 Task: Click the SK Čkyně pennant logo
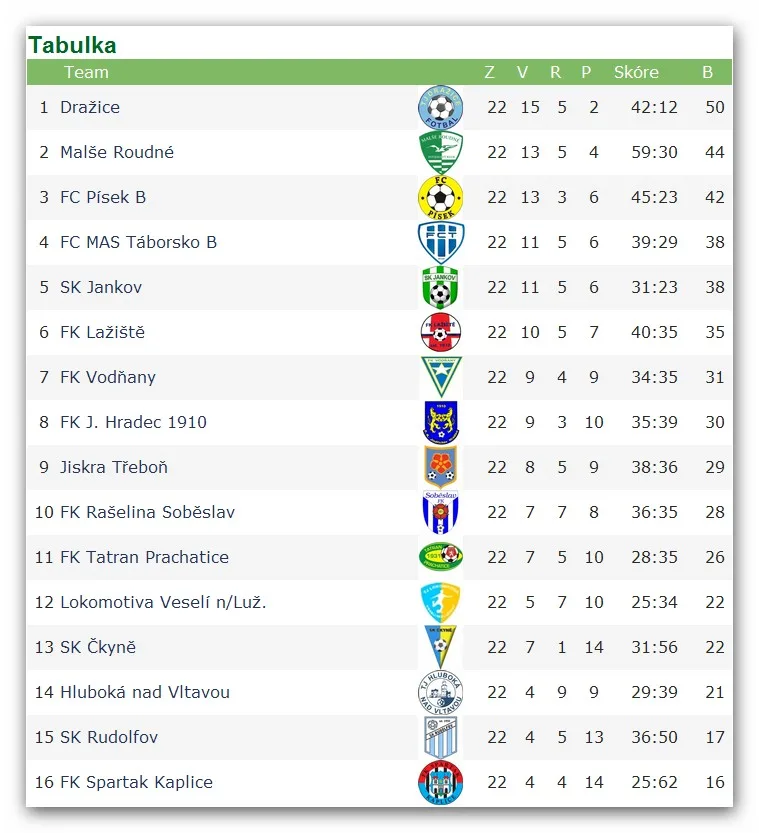tap(440, 647)
